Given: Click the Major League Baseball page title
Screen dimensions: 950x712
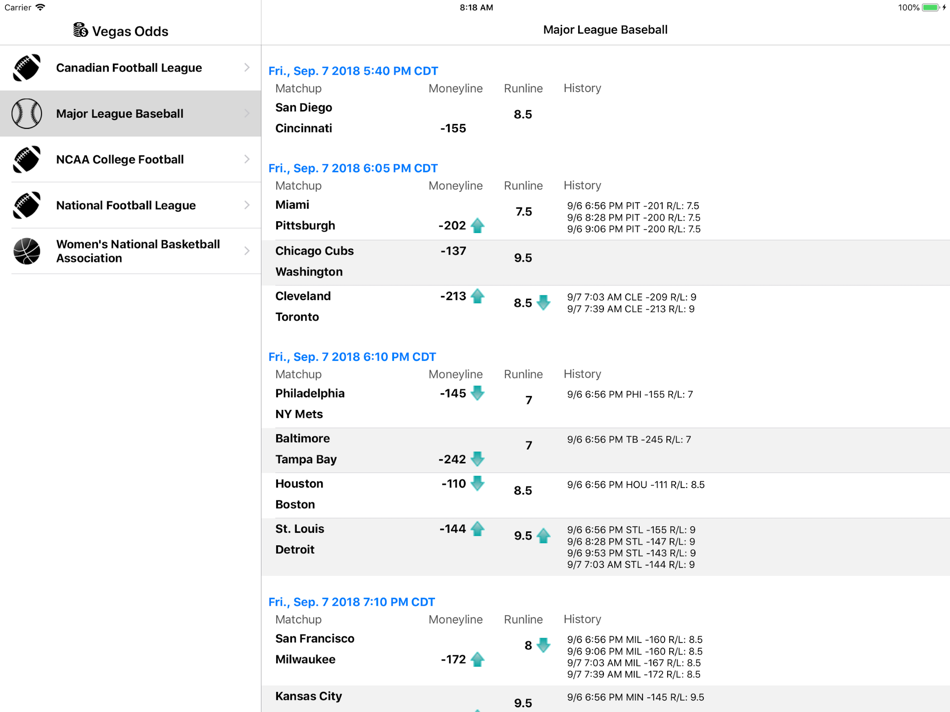Looking at the screenshot, I should click(605, 30).
